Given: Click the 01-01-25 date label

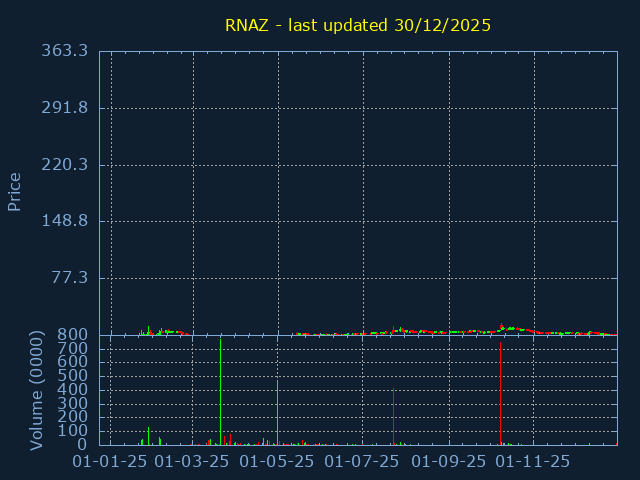Looking at the screenshot, I should (x=111, y=462).
